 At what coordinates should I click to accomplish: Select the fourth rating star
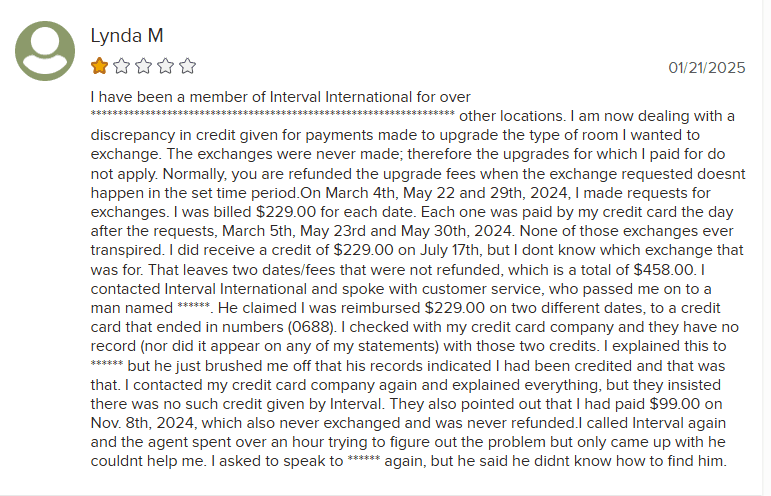[165, 67]
